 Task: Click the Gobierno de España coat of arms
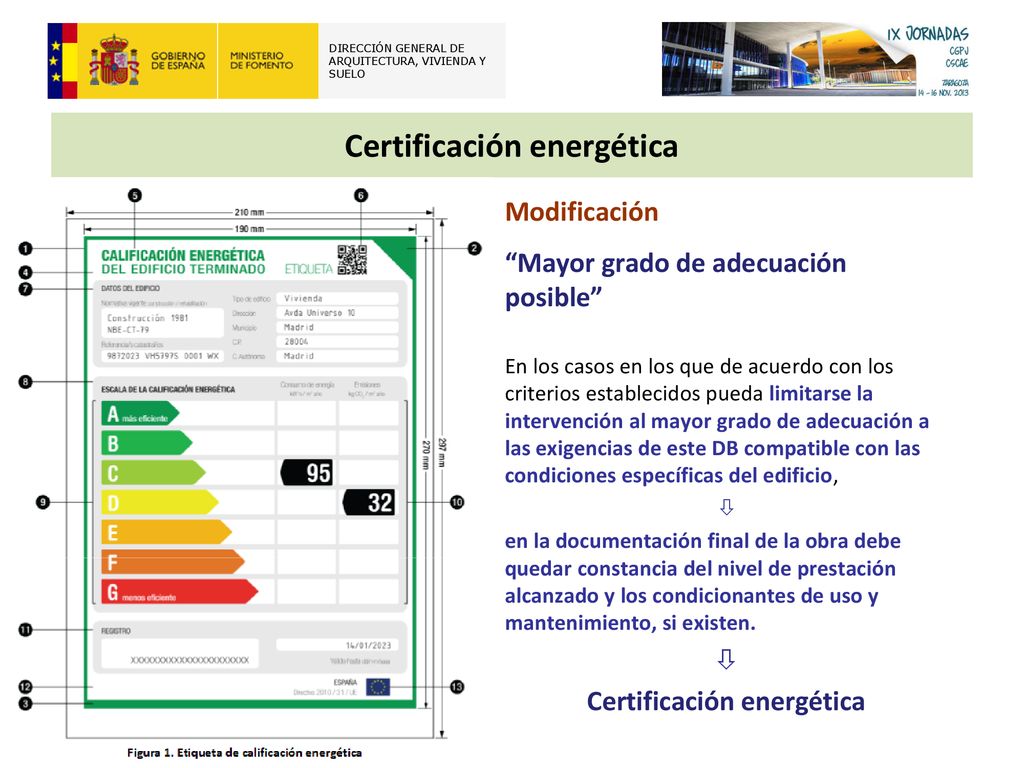tap(114, 60)
